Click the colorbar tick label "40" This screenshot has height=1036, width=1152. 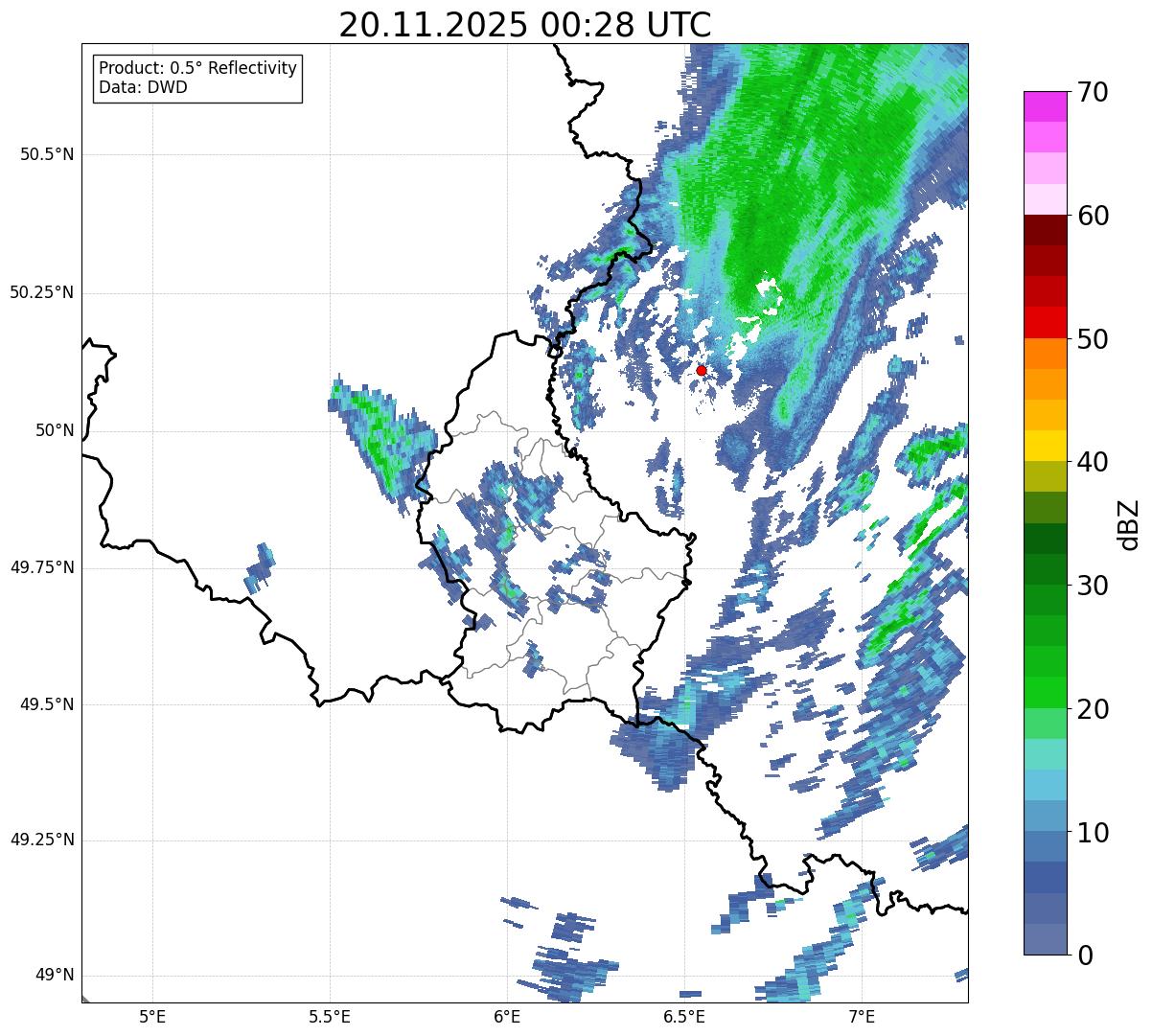[x=1094, y=462]
